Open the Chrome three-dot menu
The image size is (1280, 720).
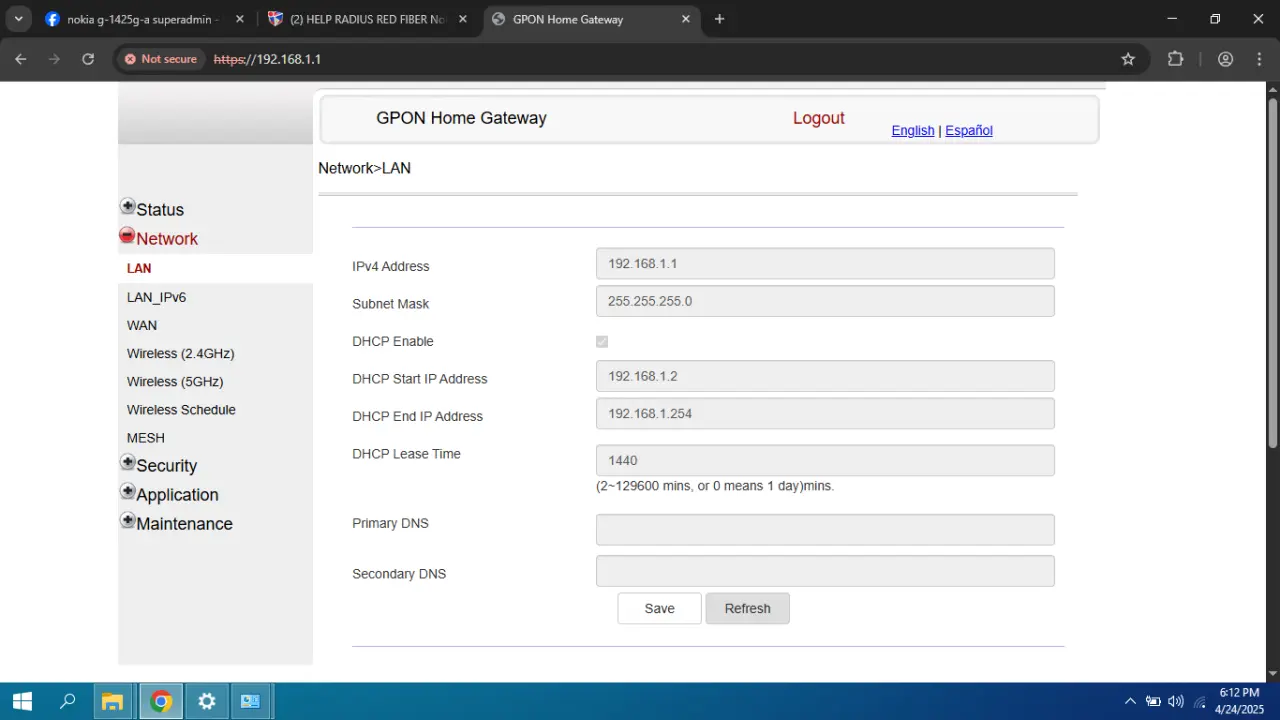click(1259, 59)
